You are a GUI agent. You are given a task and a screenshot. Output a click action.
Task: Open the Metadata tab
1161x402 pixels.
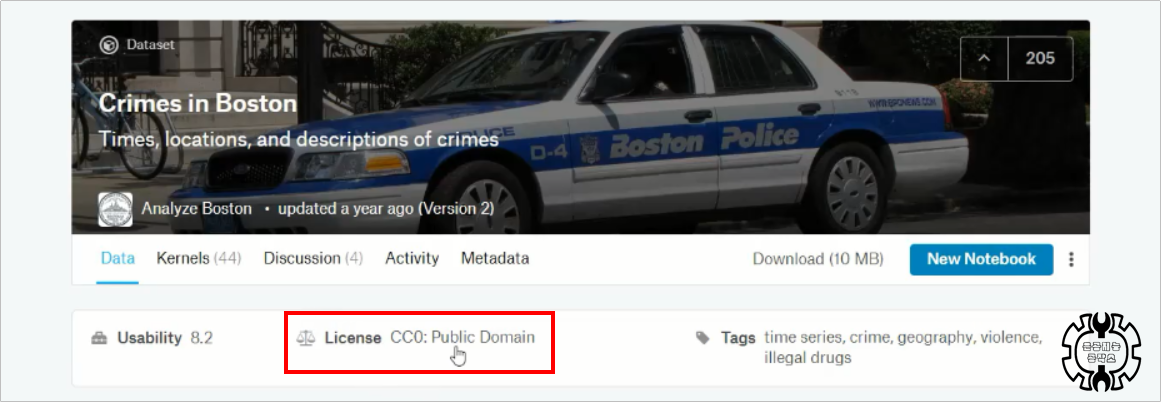point(495,258)
